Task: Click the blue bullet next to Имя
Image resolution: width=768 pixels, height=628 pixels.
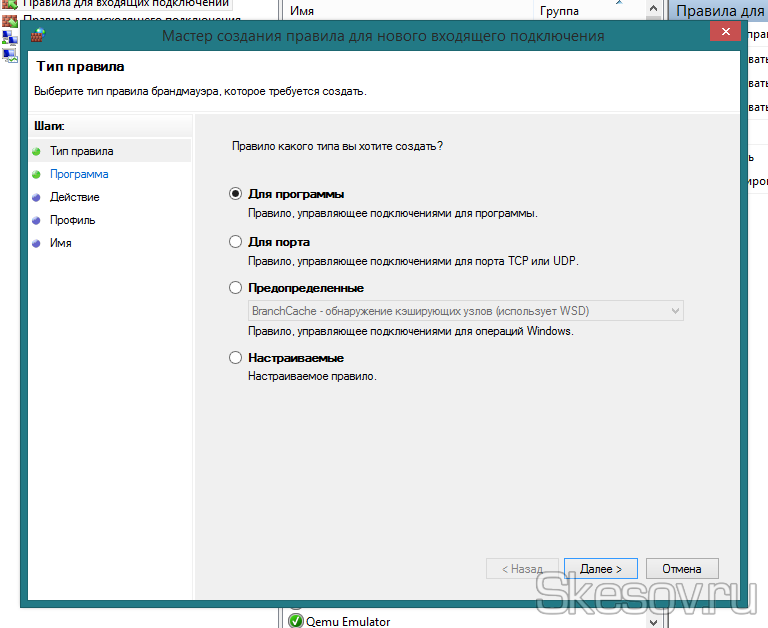Action: click(36, 243)
